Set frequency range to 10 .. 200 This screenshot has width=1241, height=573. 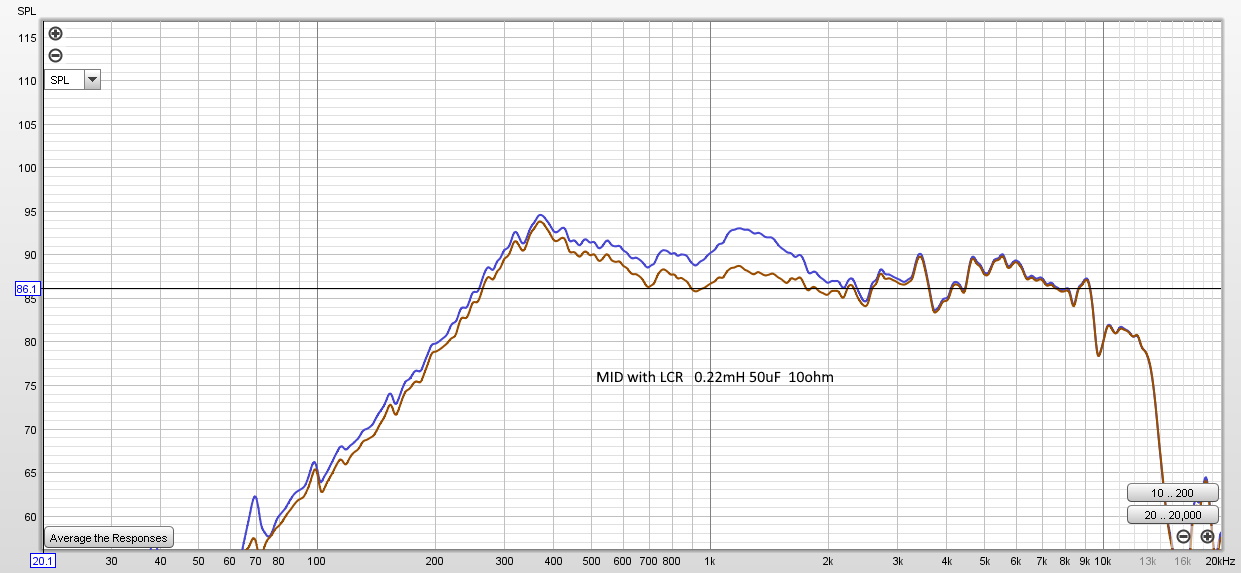pos(1172,493)
